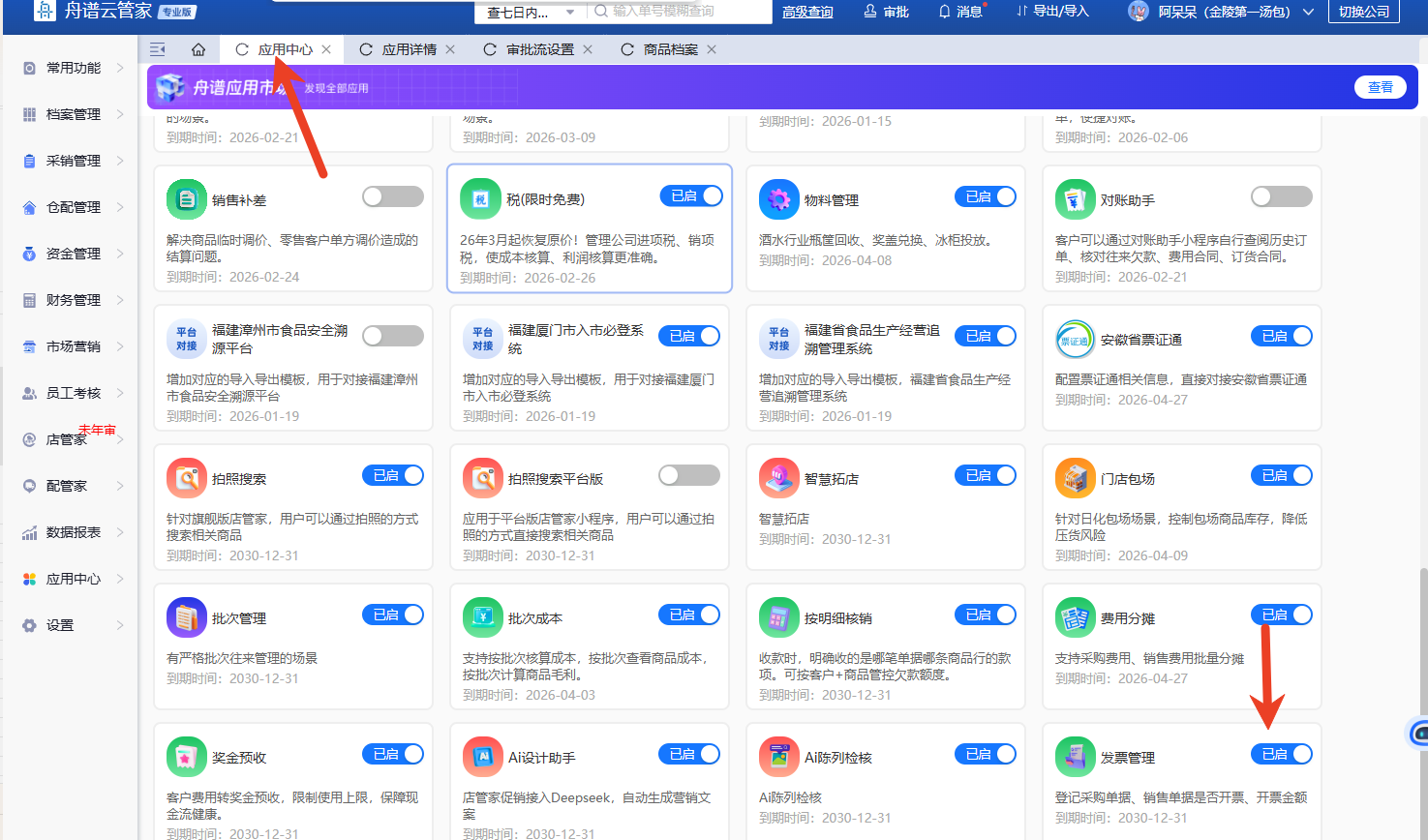
Task: Expand the 财务管理 sidebar menu
Action: [74, 300]
